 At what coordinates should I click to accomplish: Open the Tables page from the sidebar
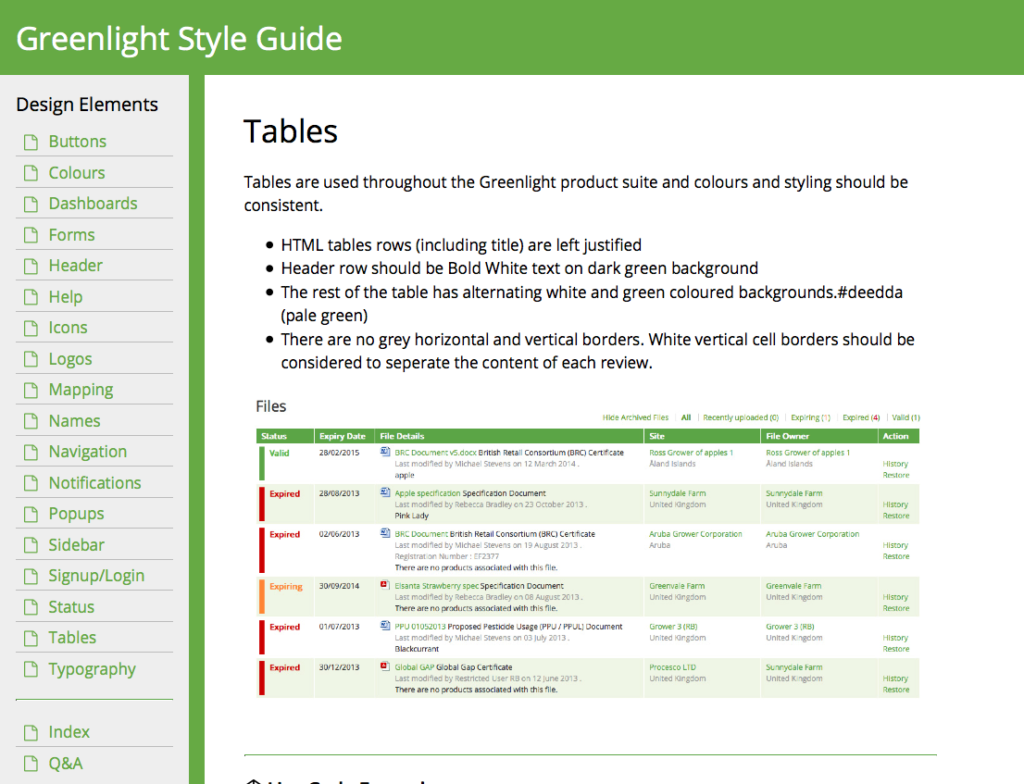point(72,637)
